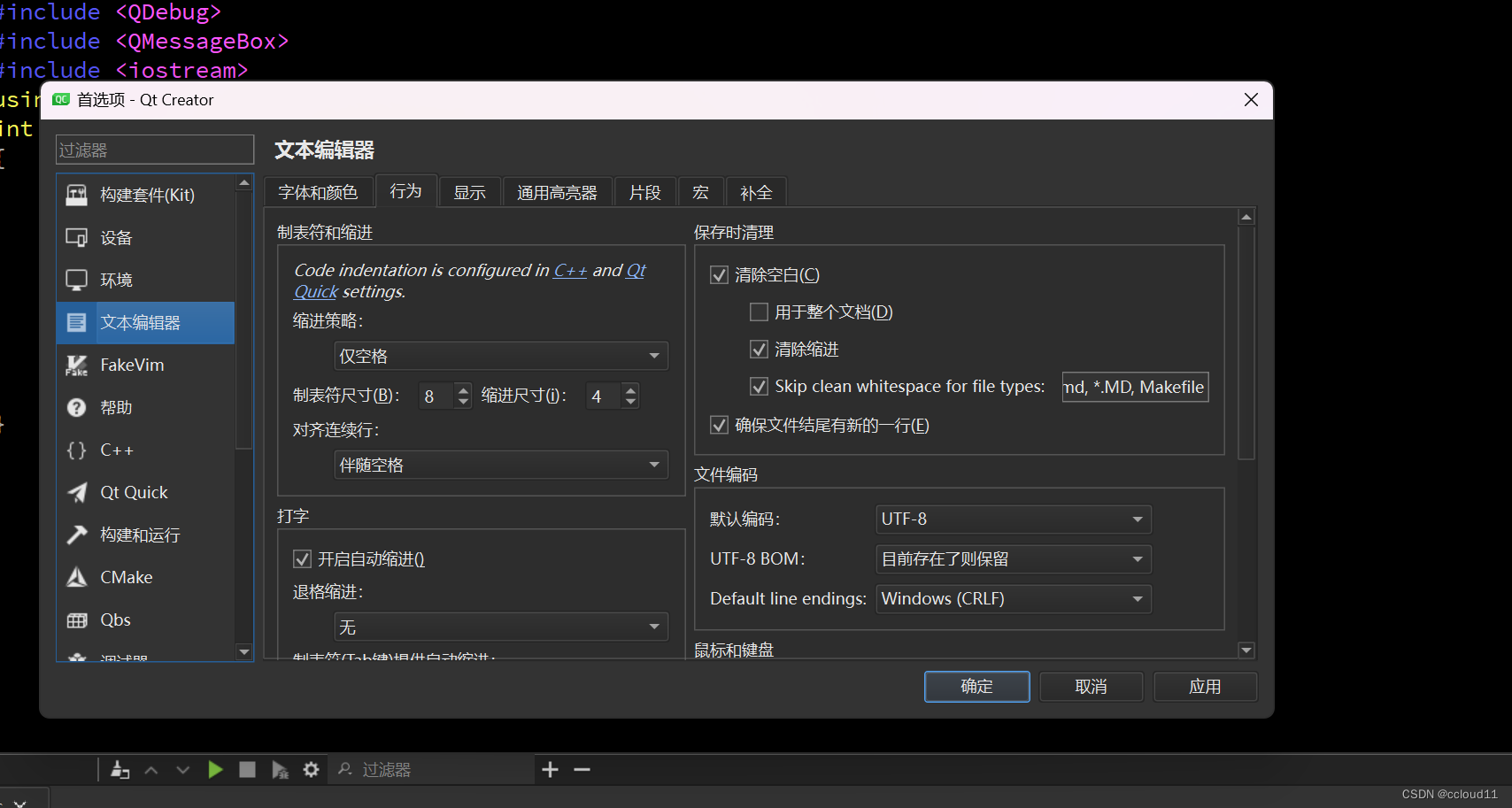Switch to 字体和颜色 tab
1512x808 pixels.
tap(318, 193)
